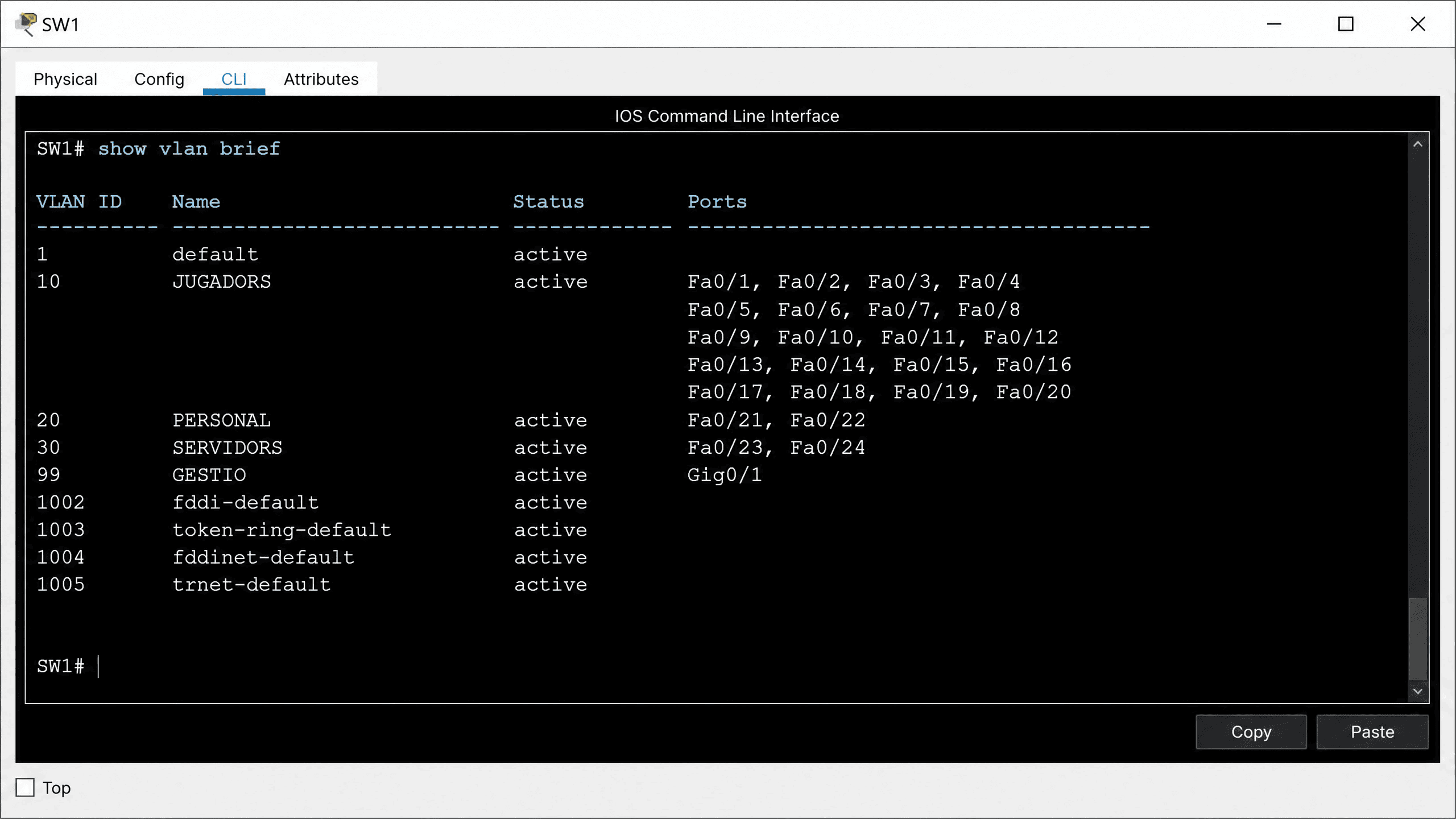Minimize the SW1 window
The width and height of the screenshot is (1456, 819).
(1274, 24)
